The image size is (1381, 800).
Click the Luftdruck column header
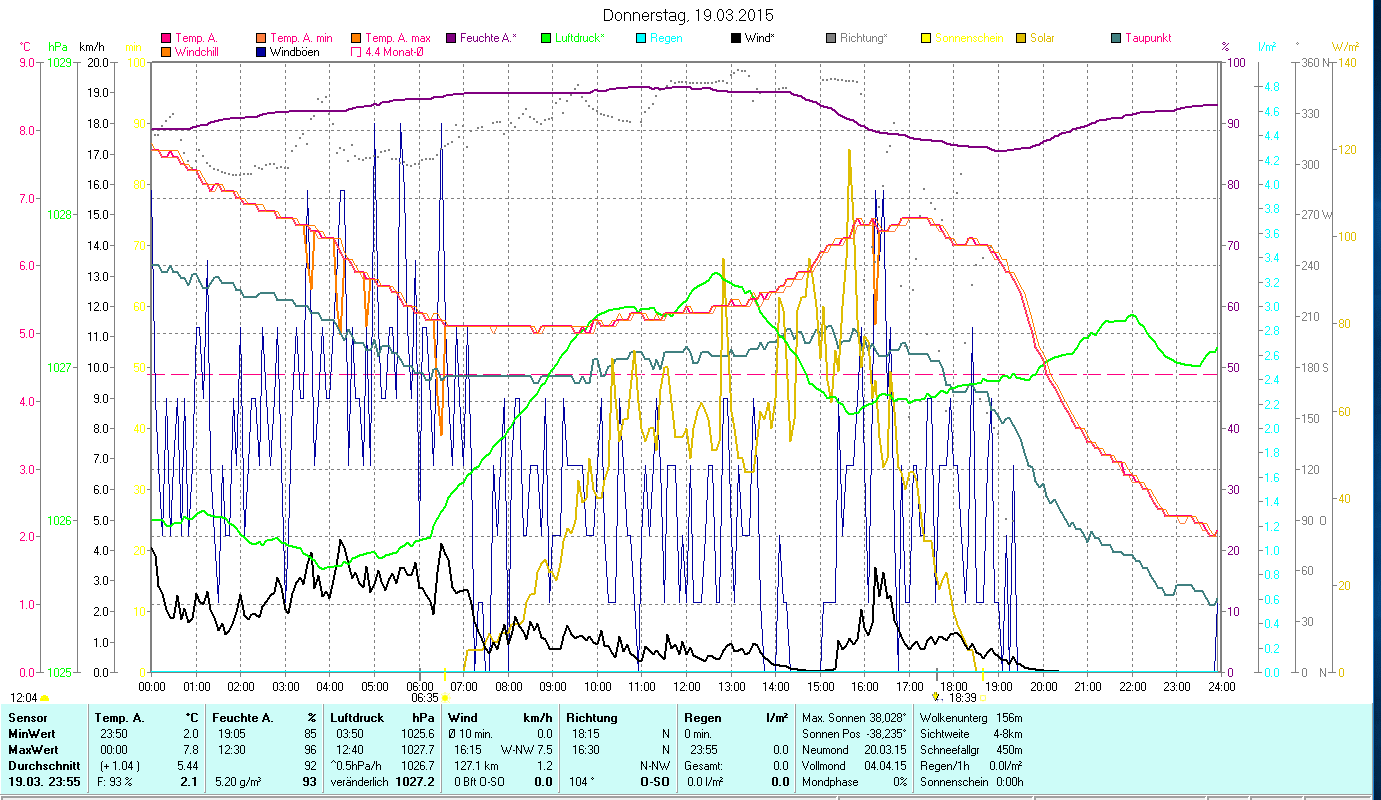358,718
